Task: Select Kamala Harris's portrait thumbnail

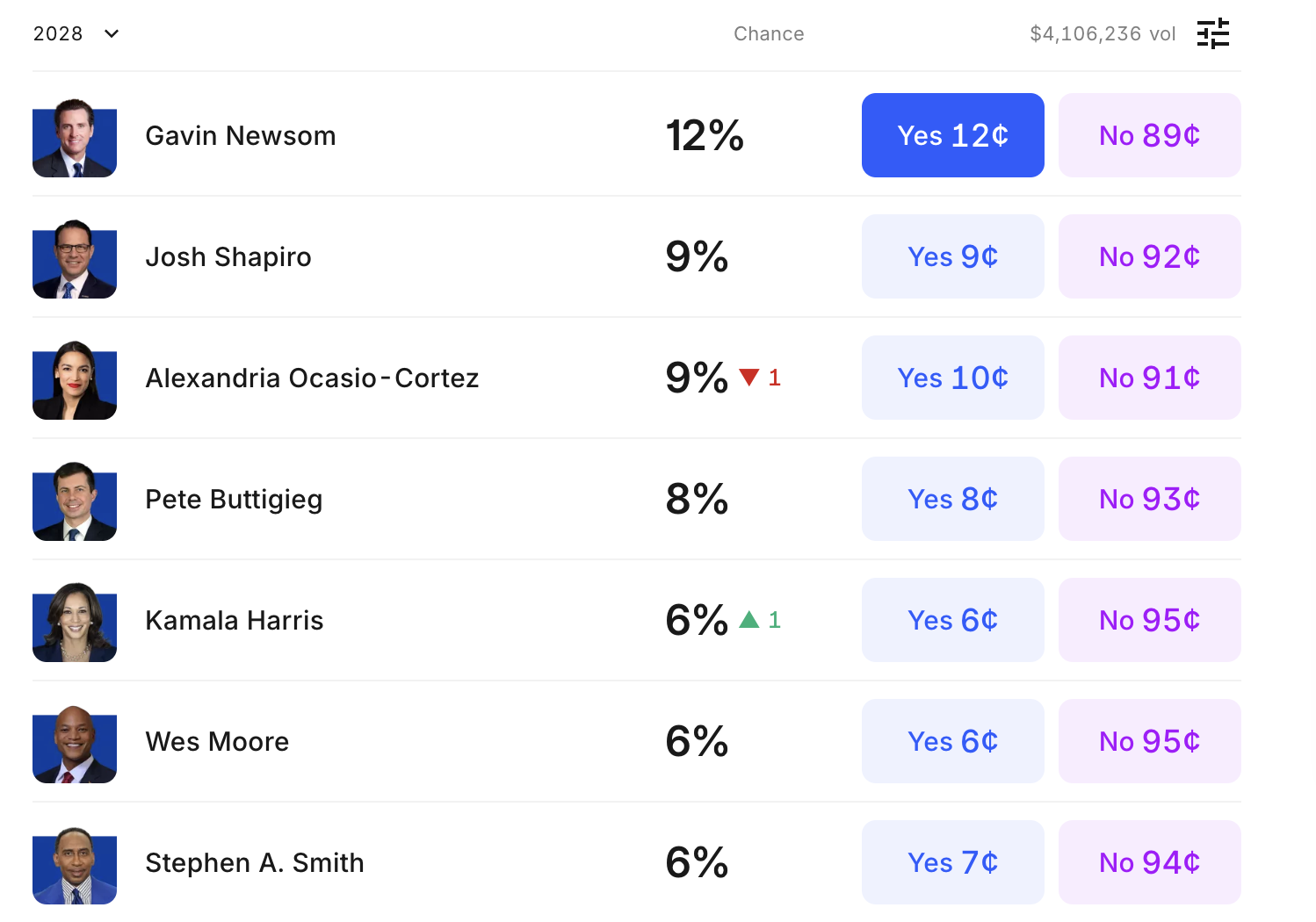Action: click(x=75, y=622)
